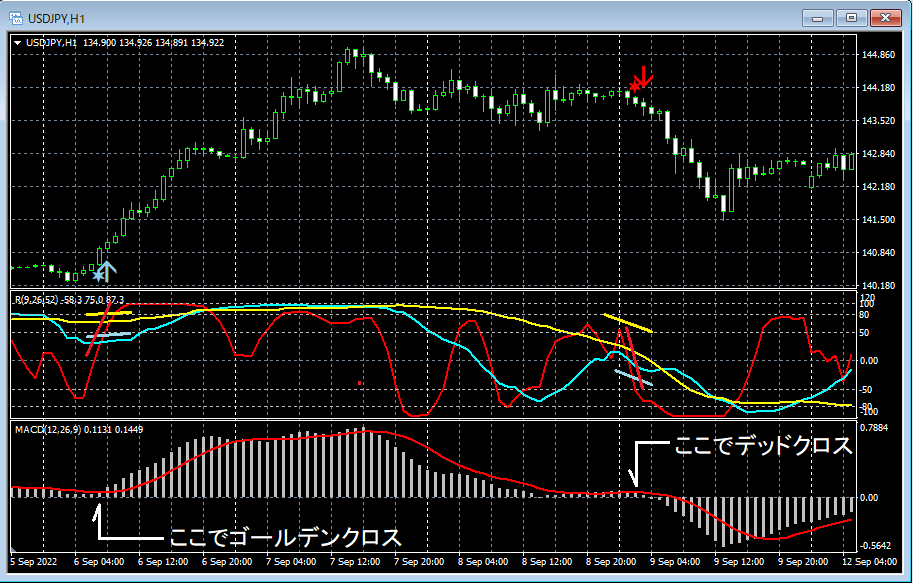This screenshot has width=914, height=583.
Task: Click the 144.860 price scale label
Action: click(878, 55)
